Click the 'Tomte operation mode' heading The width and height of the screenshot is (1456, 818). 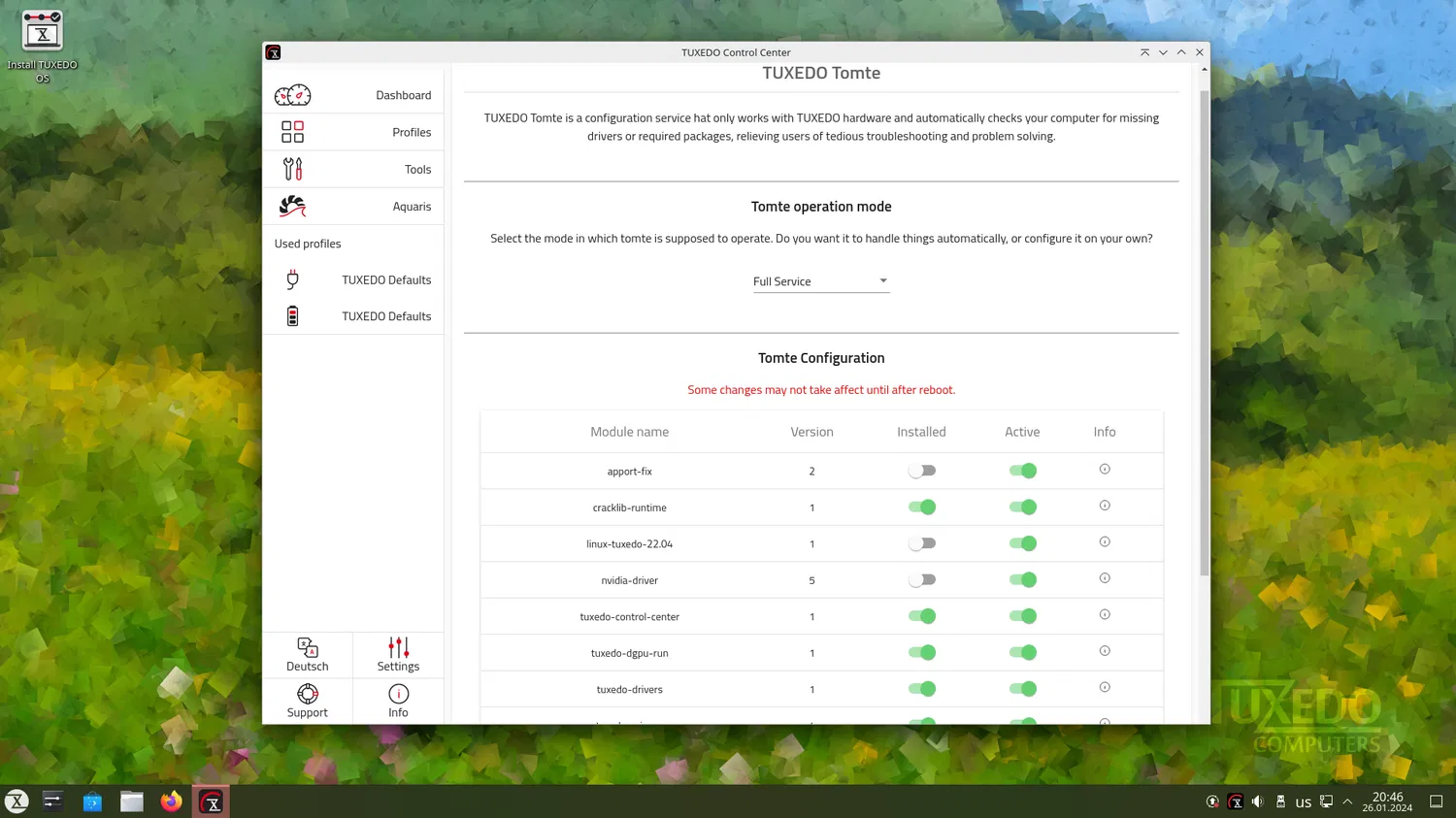click(821, 207)
